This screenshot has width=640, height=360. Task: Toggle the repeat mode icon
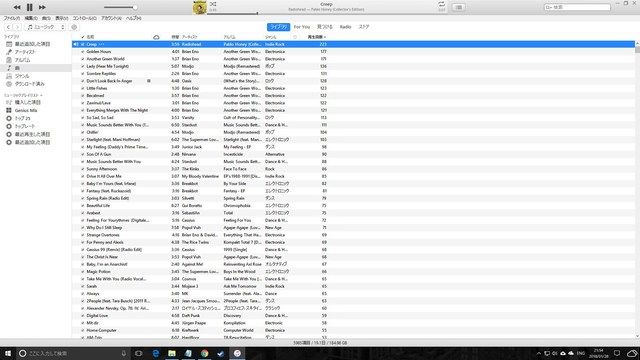(x=441, y=4)
